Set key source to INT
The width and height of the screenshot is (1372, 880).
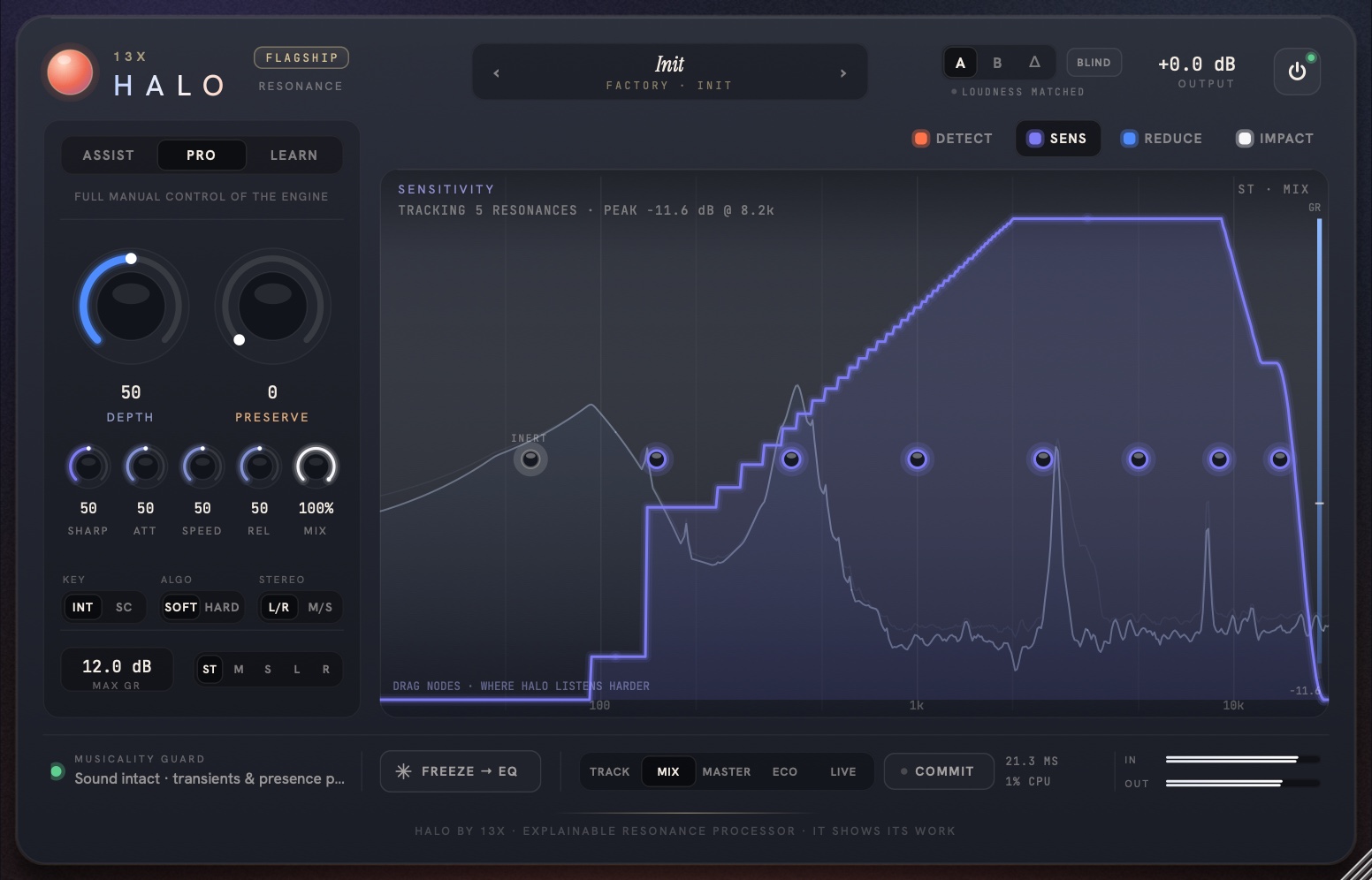[82, 607]
